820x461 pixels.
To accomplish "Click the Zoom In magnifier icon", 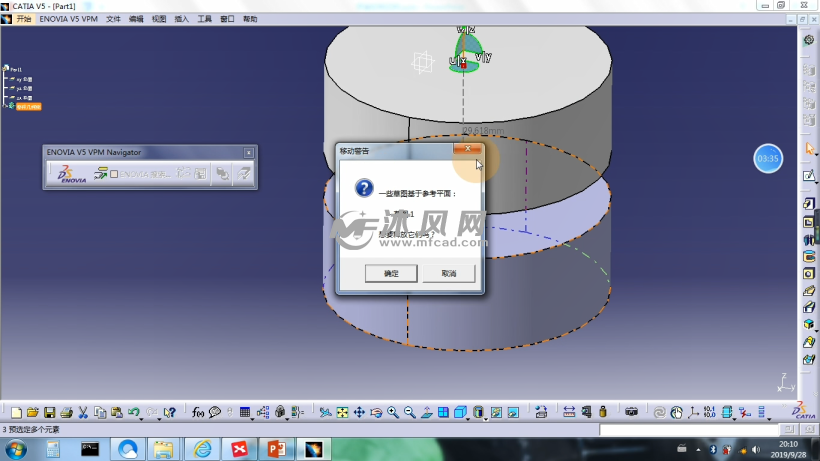I will [x=392, y=412].
